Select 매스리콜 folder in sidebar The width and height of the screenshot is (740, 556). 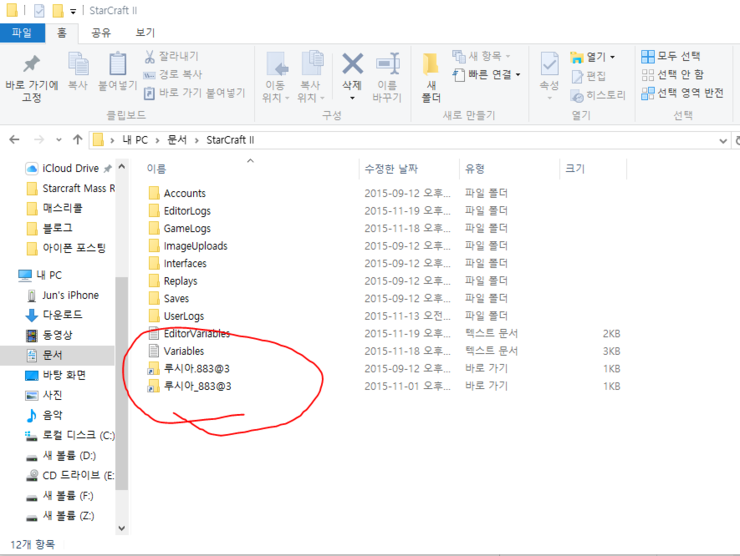[55, 208]
